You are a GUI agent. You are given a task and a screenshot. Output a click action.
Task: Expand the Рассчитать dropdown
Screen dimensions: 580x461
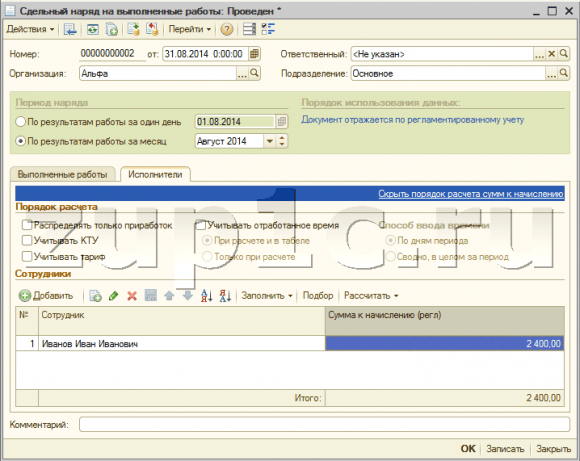pos(371,296)
